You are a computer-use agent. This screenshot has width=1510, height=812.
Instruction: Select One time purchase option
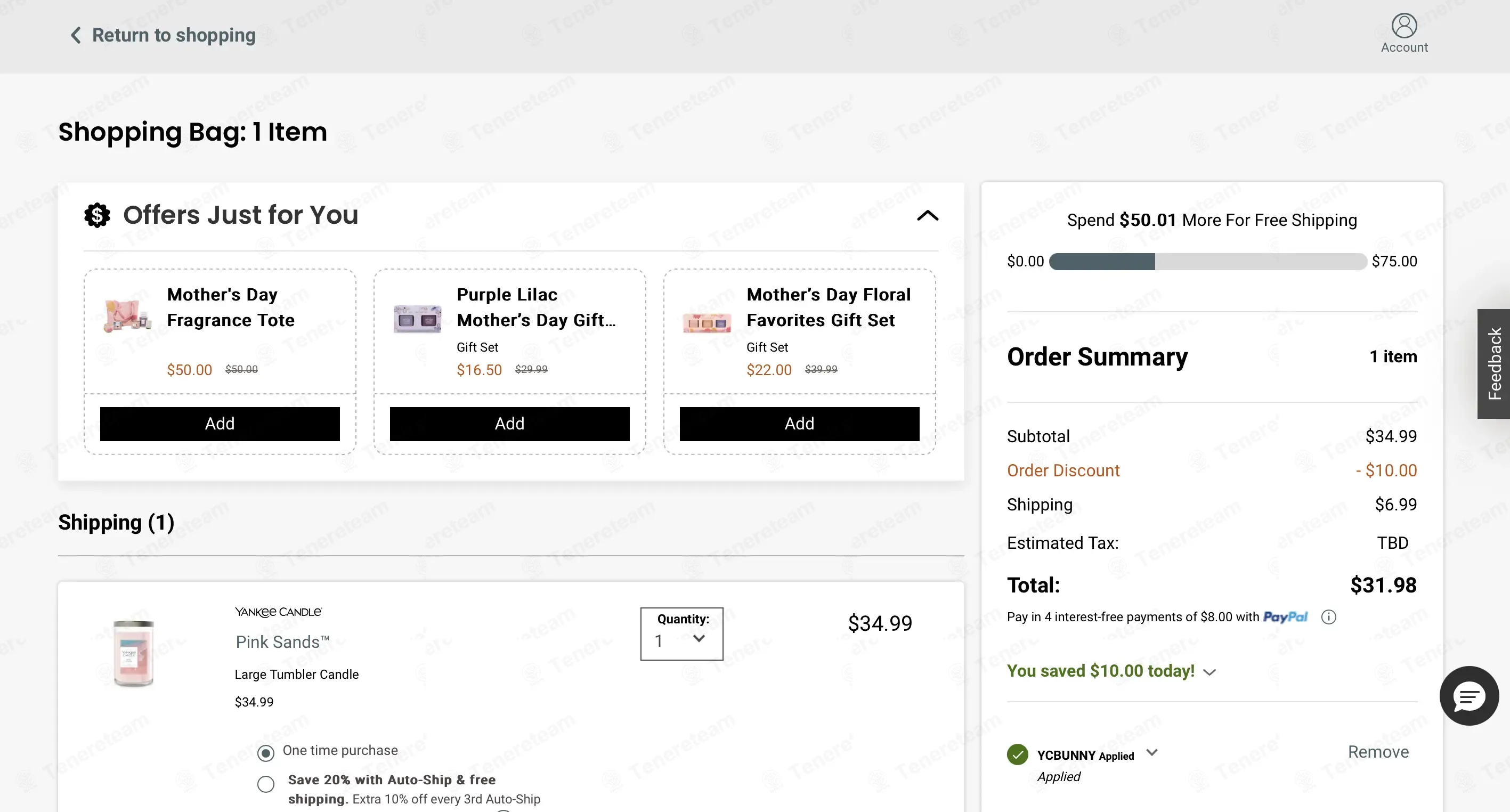pyautogui.click(x=265, y=753)
